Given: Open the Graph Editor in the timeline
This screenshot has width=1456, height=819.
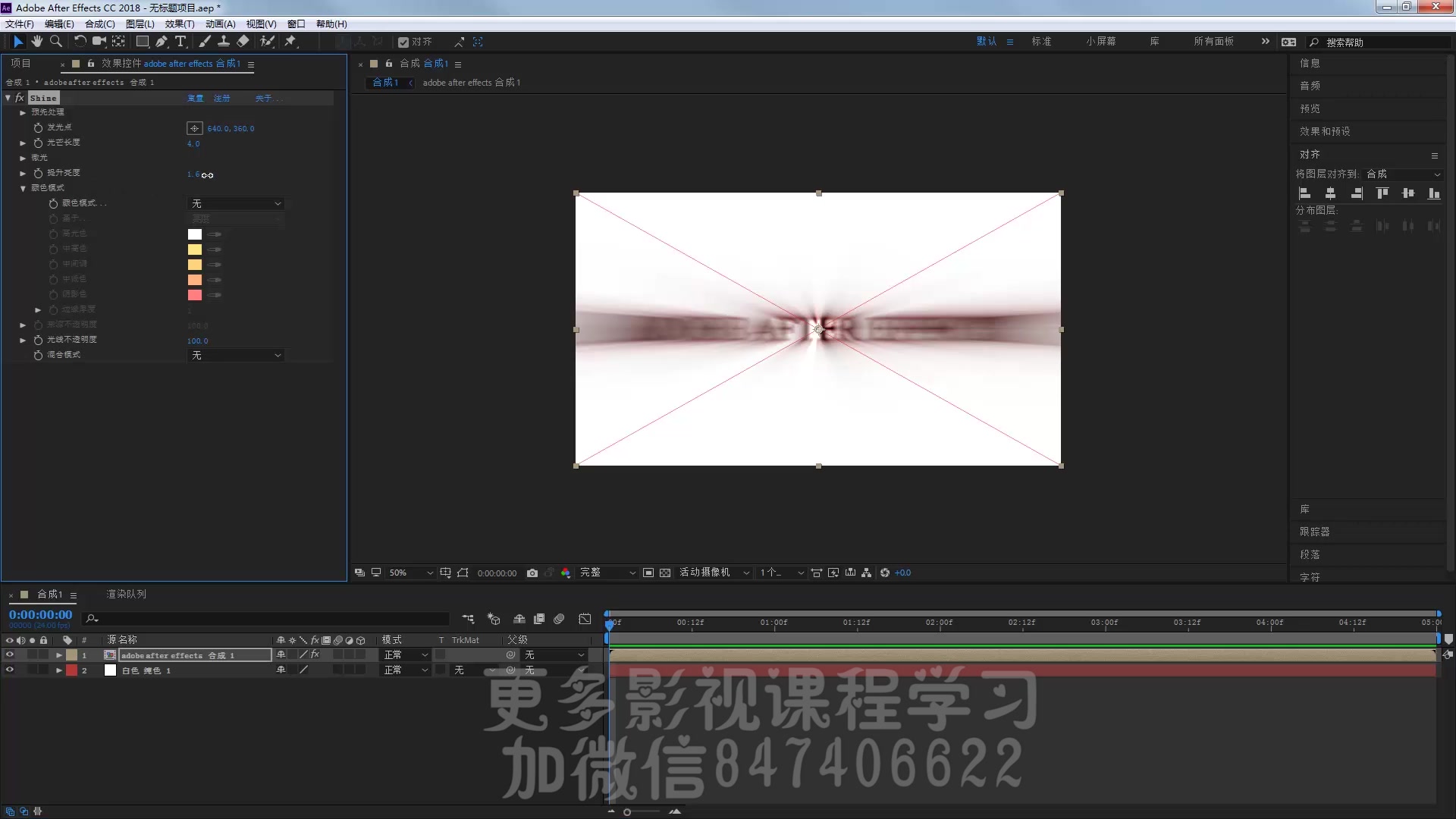Looking at the screenshot, I should coord(585,619).
